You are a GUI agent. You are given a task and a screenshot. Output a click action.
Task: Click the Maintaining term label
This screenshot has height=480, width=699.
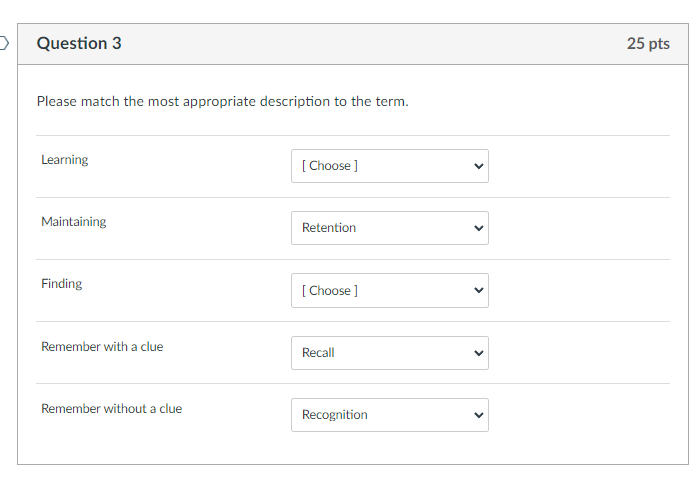click(x=73, y=222)
